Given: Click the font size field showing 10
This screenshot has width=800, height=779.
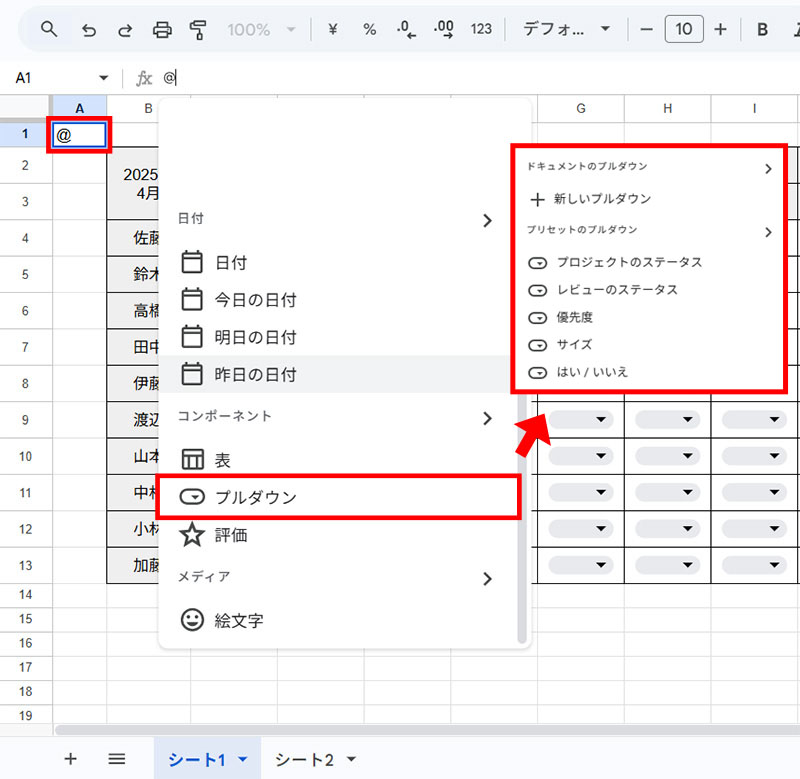Looking at the screenshot, I should (684, 29).
